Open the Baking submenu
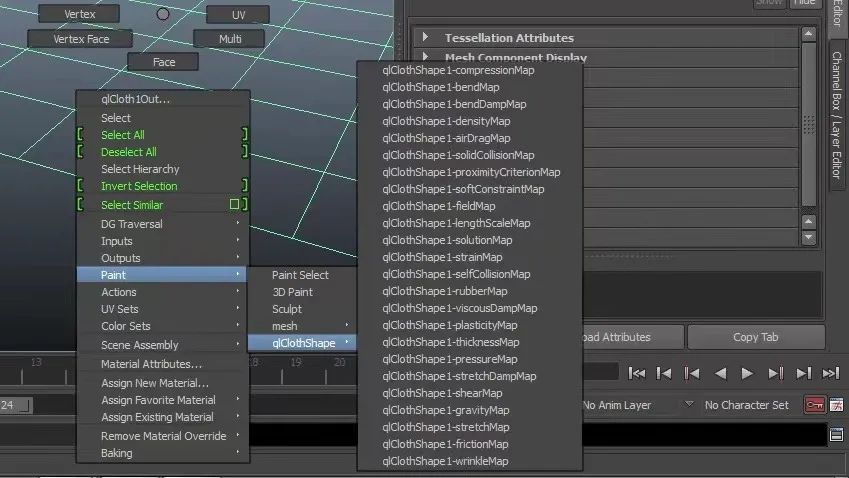This screenshot has height=478, width=849. [x=163, y=453]
